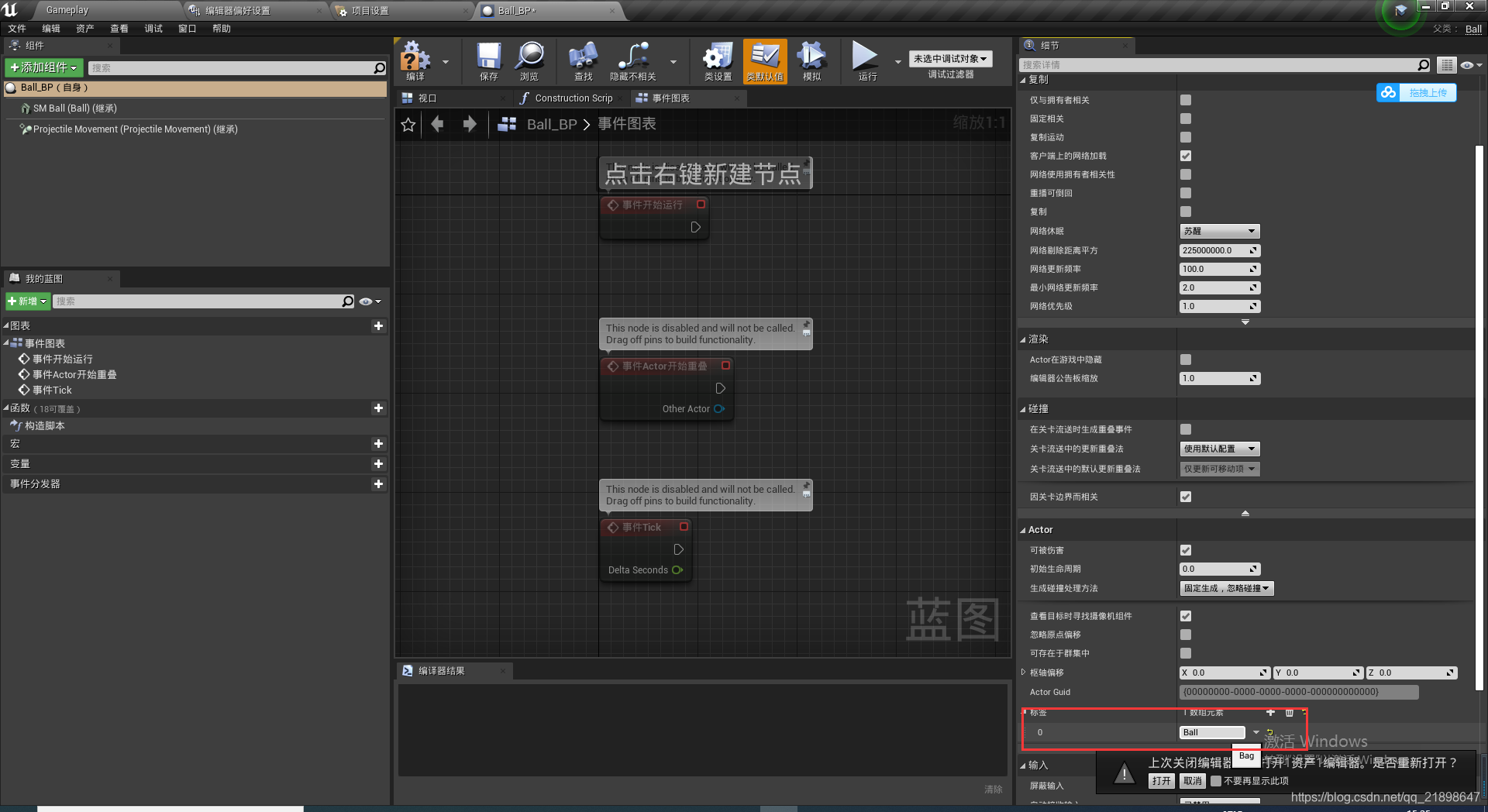1488x812 pixels.
Task: Open the debug object 未选中调试对象 dropdown
Action: (x=950, y=59)
